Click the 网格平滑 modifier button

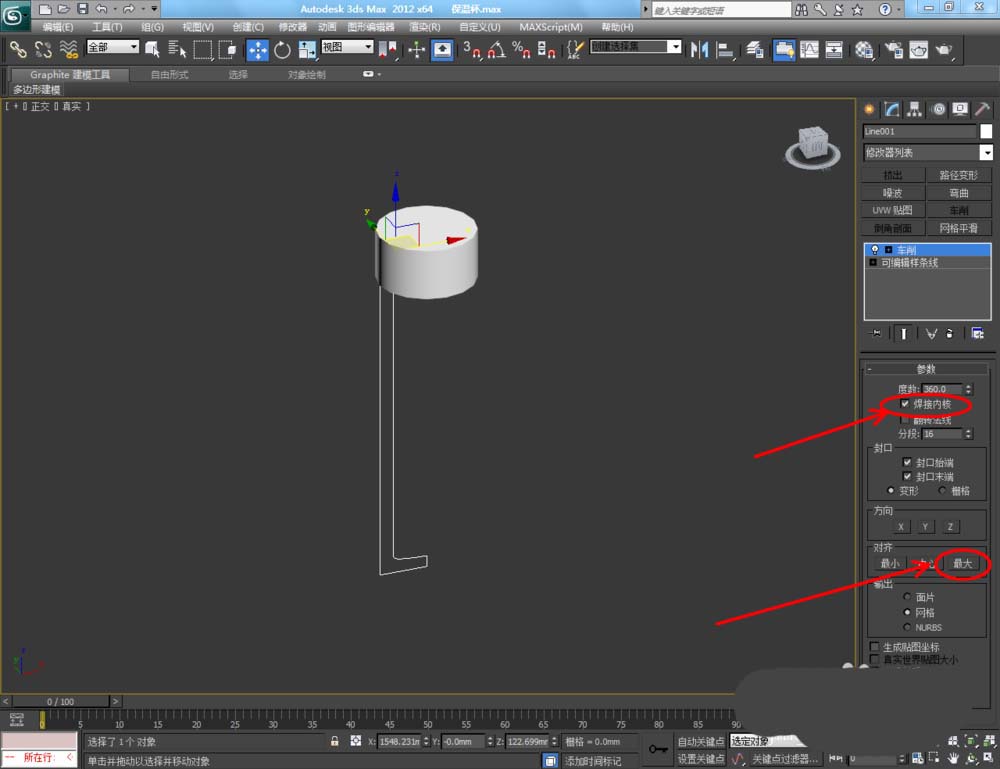(959, 228)
